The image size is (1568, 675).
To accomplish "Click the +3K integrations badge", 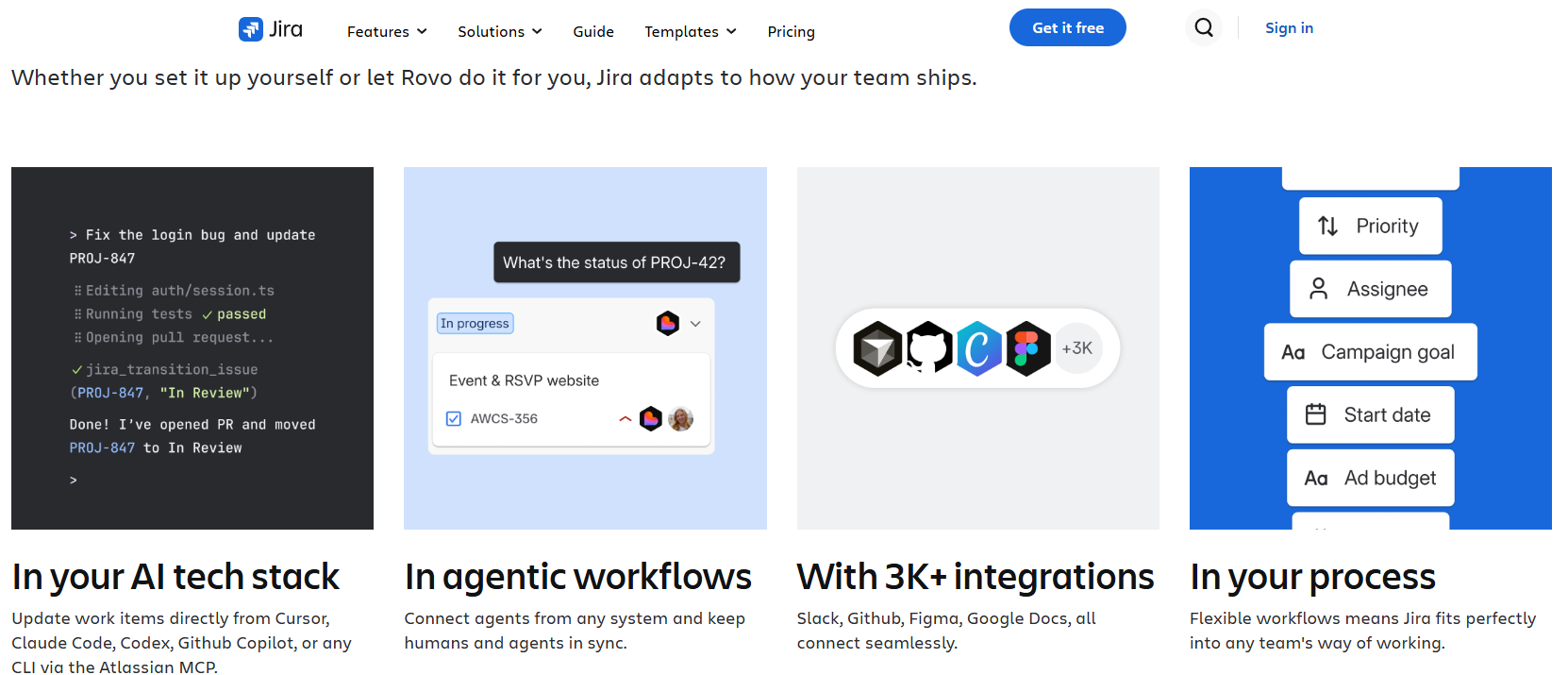I will [1077, 348].
